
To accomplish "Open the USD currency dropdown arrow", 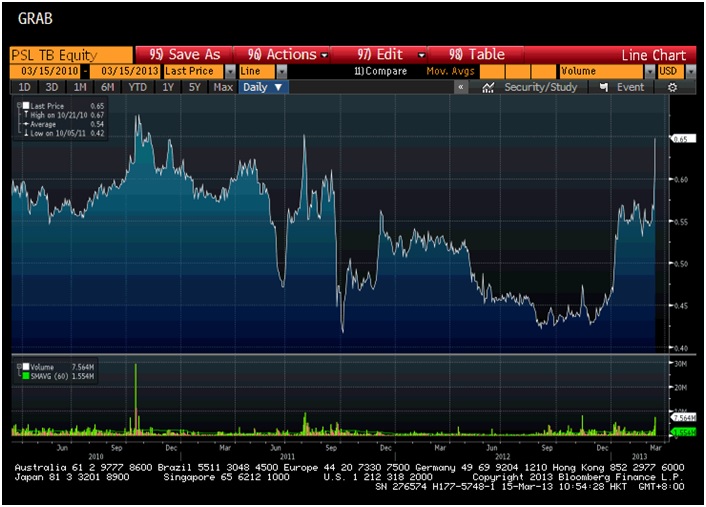I will pyautogui.click(x=690, y=71).
